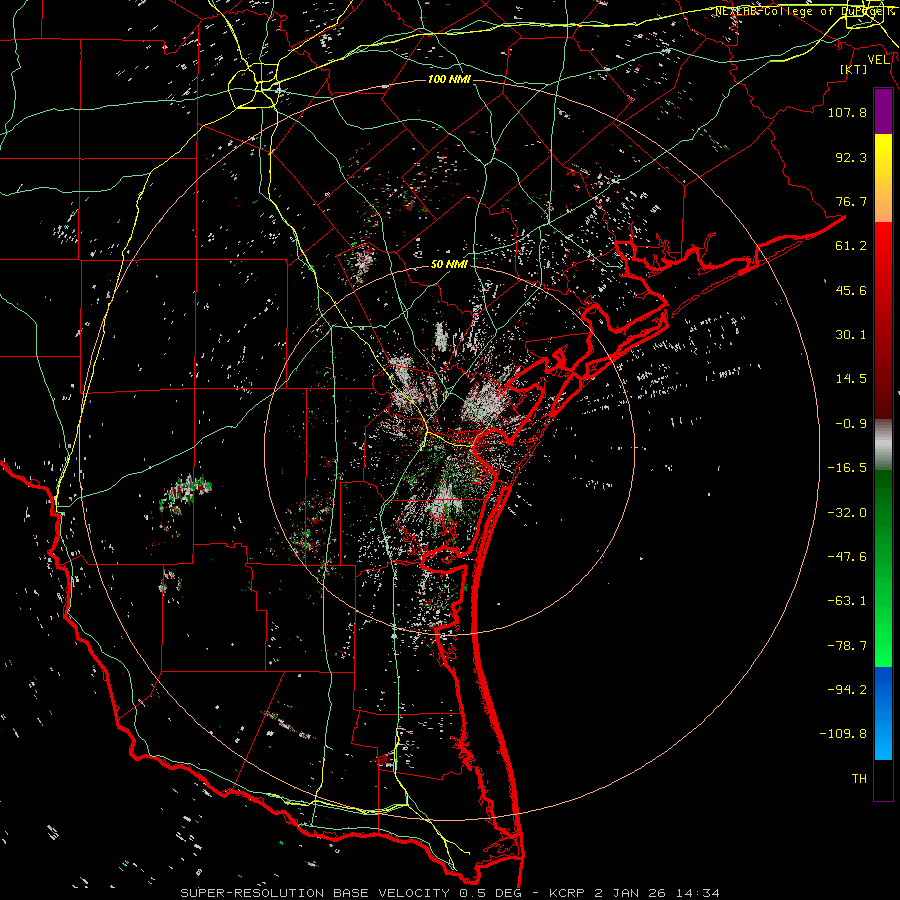Viewport: 900px width, 900px height.
Task: Click the -63.1 velocity scale value
Action: (847, 601)
